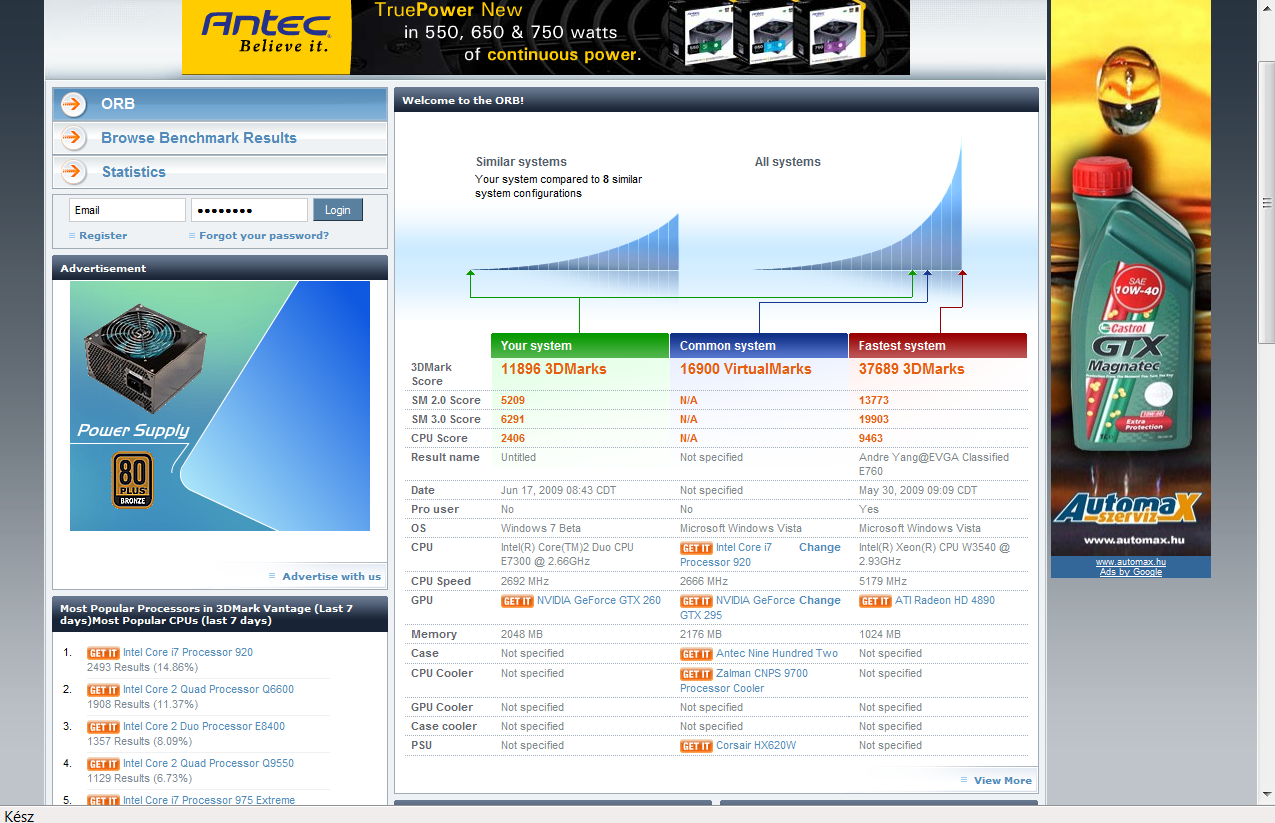This screenshot has height=823, width=1275.
Task: Click Change link in the GPU row
Action: (820, 600)
